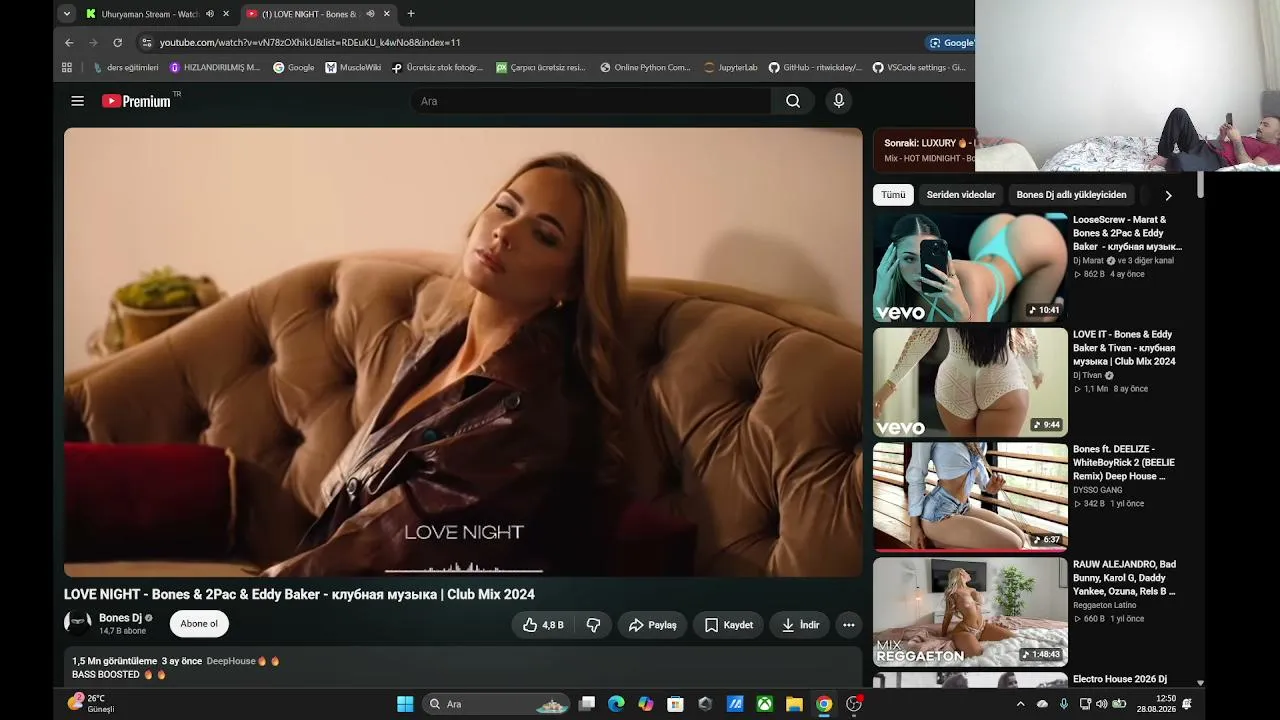Select the Tümü filter chip
Screen dimensions: 1280x720
pyautogui.click(x=893, y=195)
